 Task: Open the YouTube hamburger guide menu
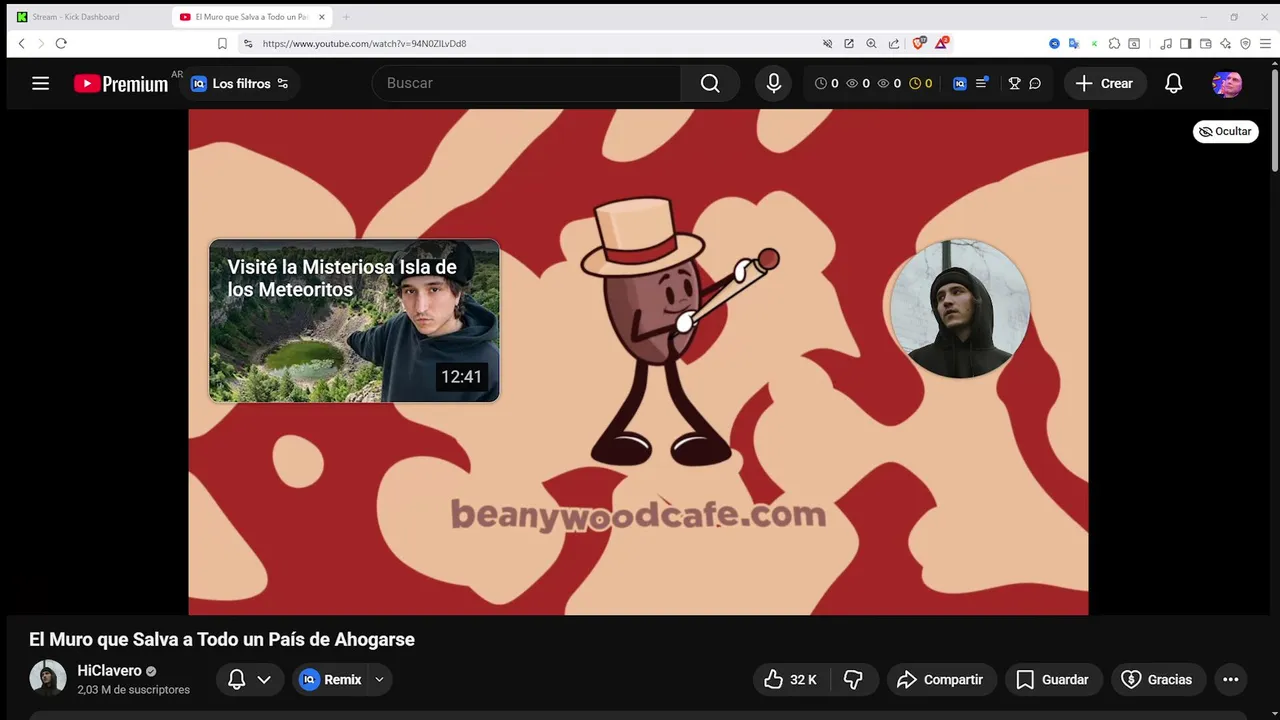40,84
